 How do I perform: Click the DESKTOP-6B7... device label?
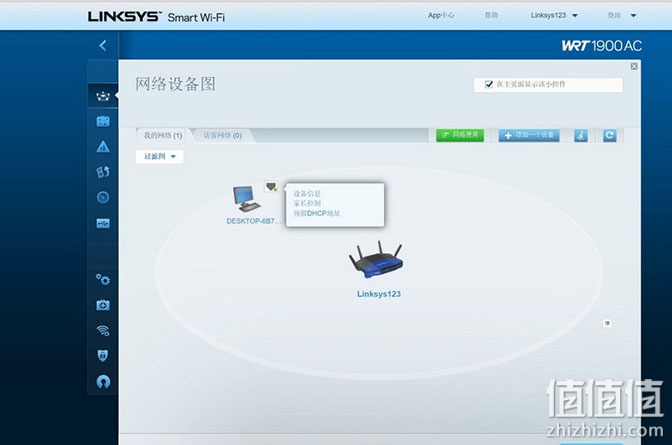point(254,221)
